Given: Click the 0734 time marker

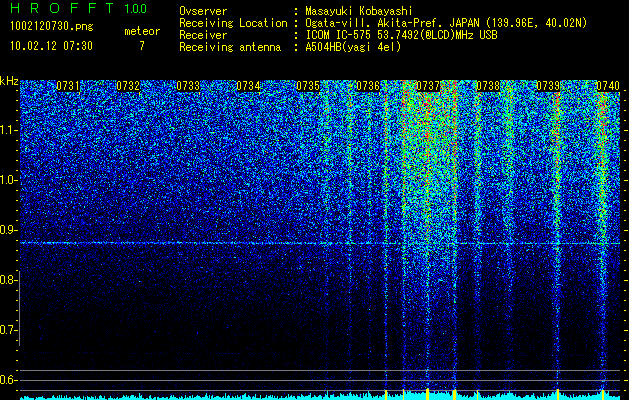Looking at the screenshot, I should pos(248,86).
